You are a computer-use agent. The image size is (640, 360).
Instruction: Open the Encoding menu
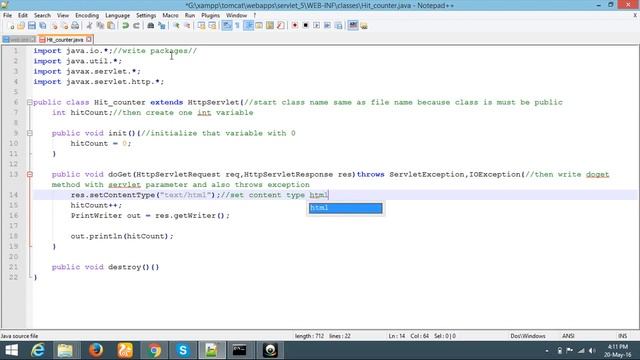click(87, 16)
